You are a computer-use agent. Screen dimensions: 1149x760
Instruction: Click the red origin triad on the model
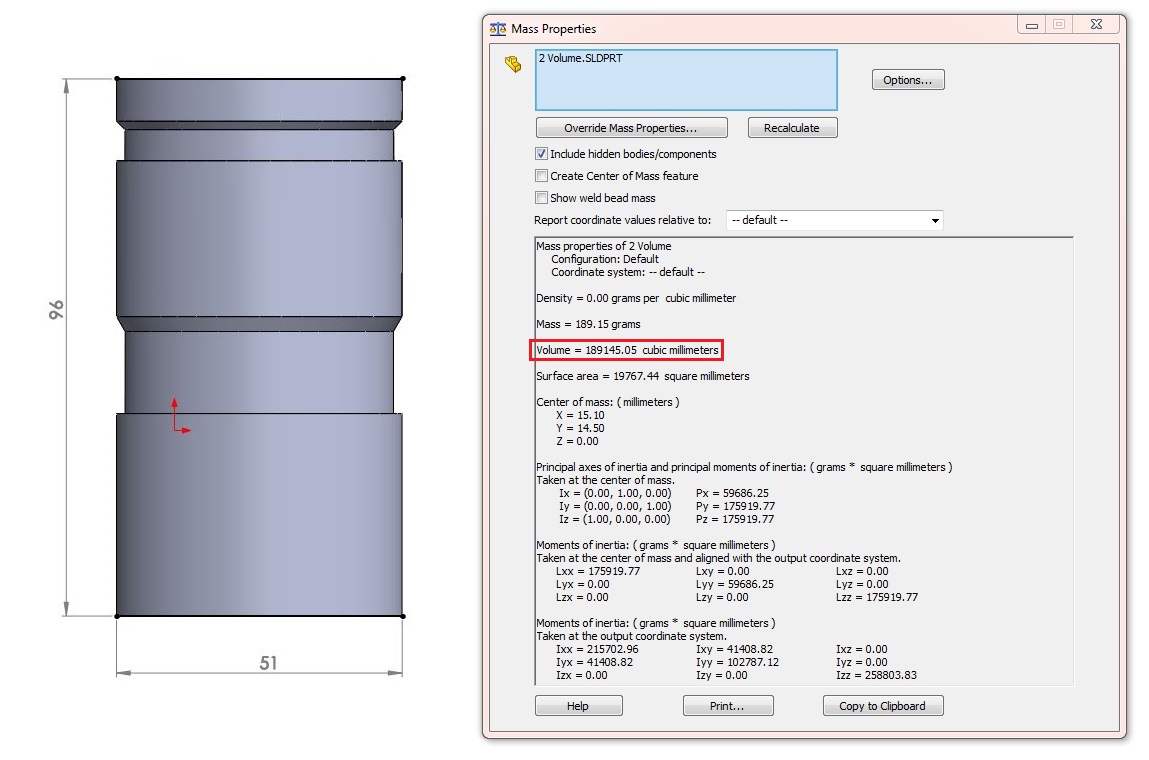tap(181, 416)
